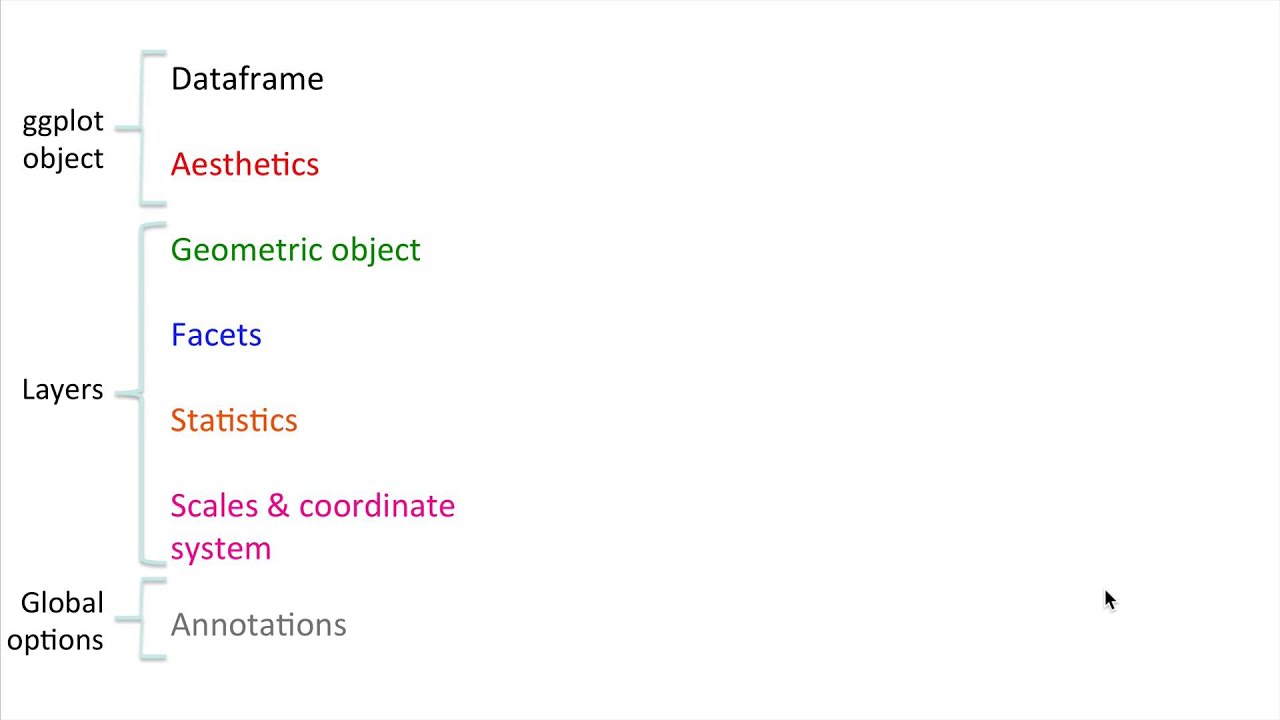Screen dimensions: 1280x720
Task: Select the red Aesthetics label
Action: (x=244, y=164)
